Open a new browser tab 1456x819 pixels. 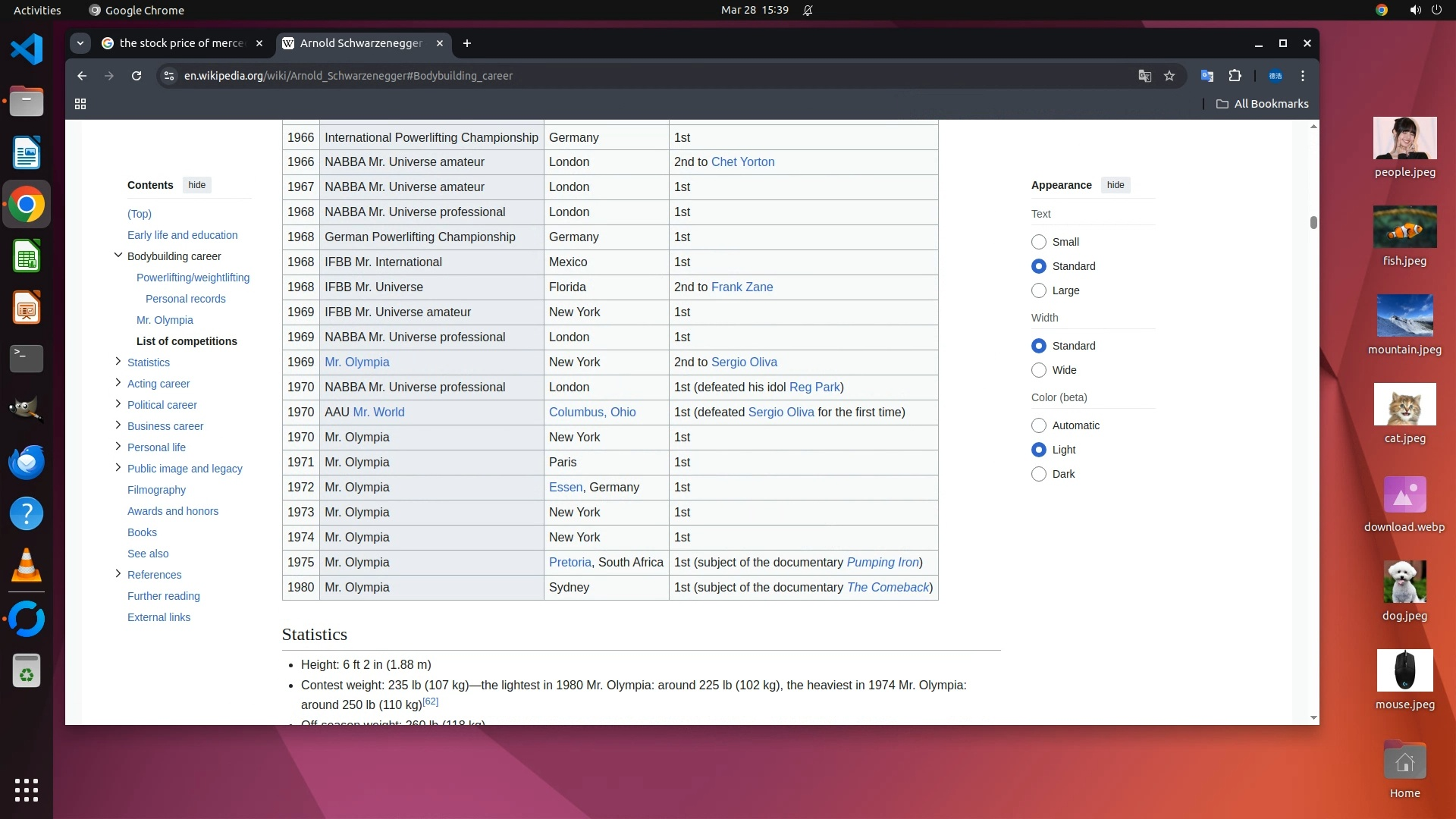(x=467, y=43)
